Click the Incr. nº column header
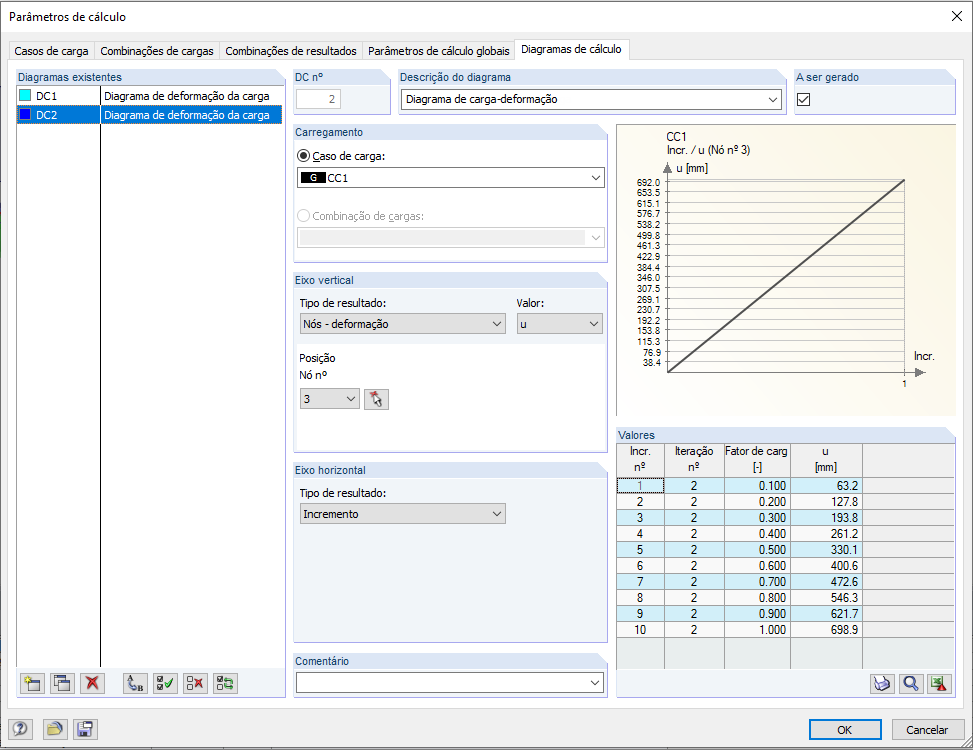The width and height of the screenshot is (973, 750). (x=640, y=460)
